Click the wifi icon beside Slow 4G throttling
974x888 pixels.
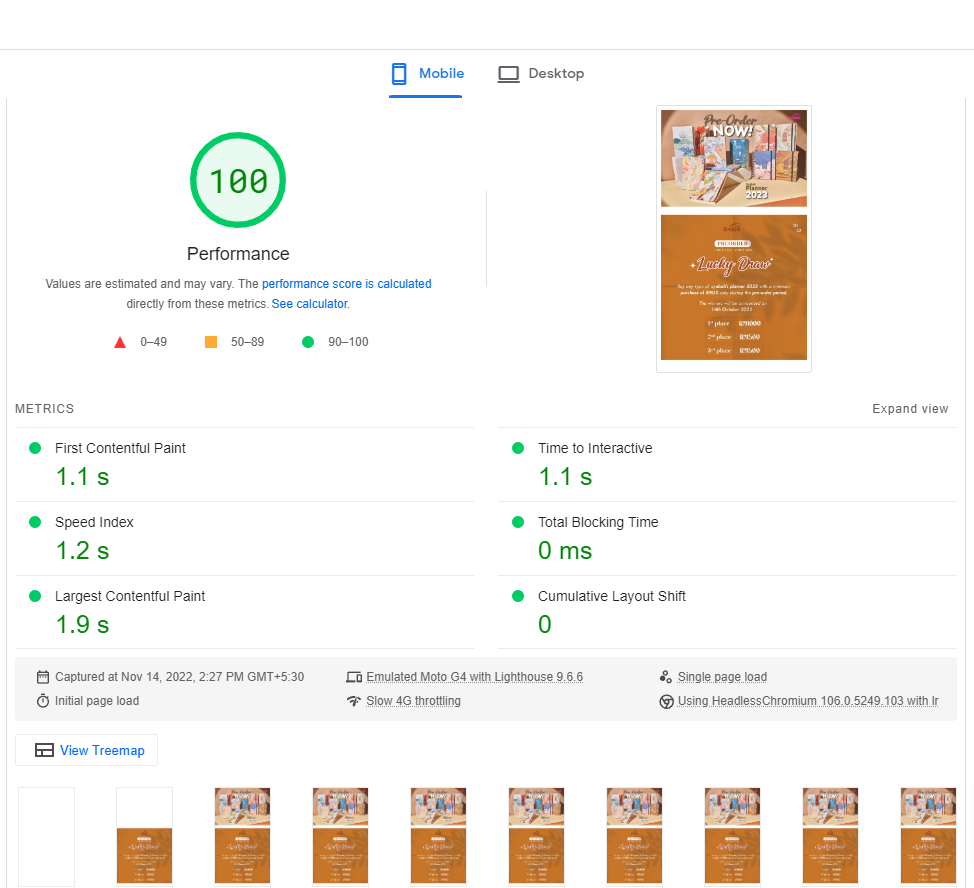click(354, 701)
